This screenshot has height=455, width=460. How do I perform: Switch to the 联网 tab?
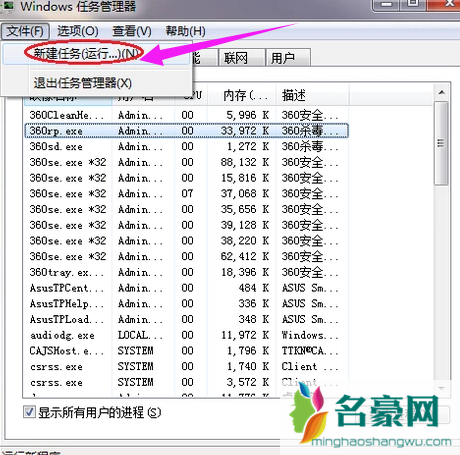pyautogui.click(x=242, y=58)
